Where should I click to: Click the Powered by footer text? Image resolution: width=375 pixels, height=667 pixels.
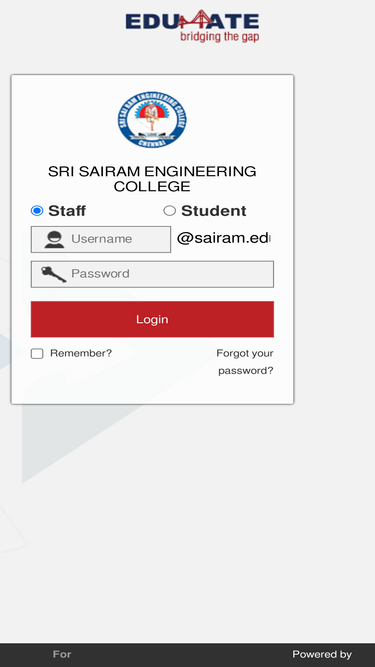322,654
